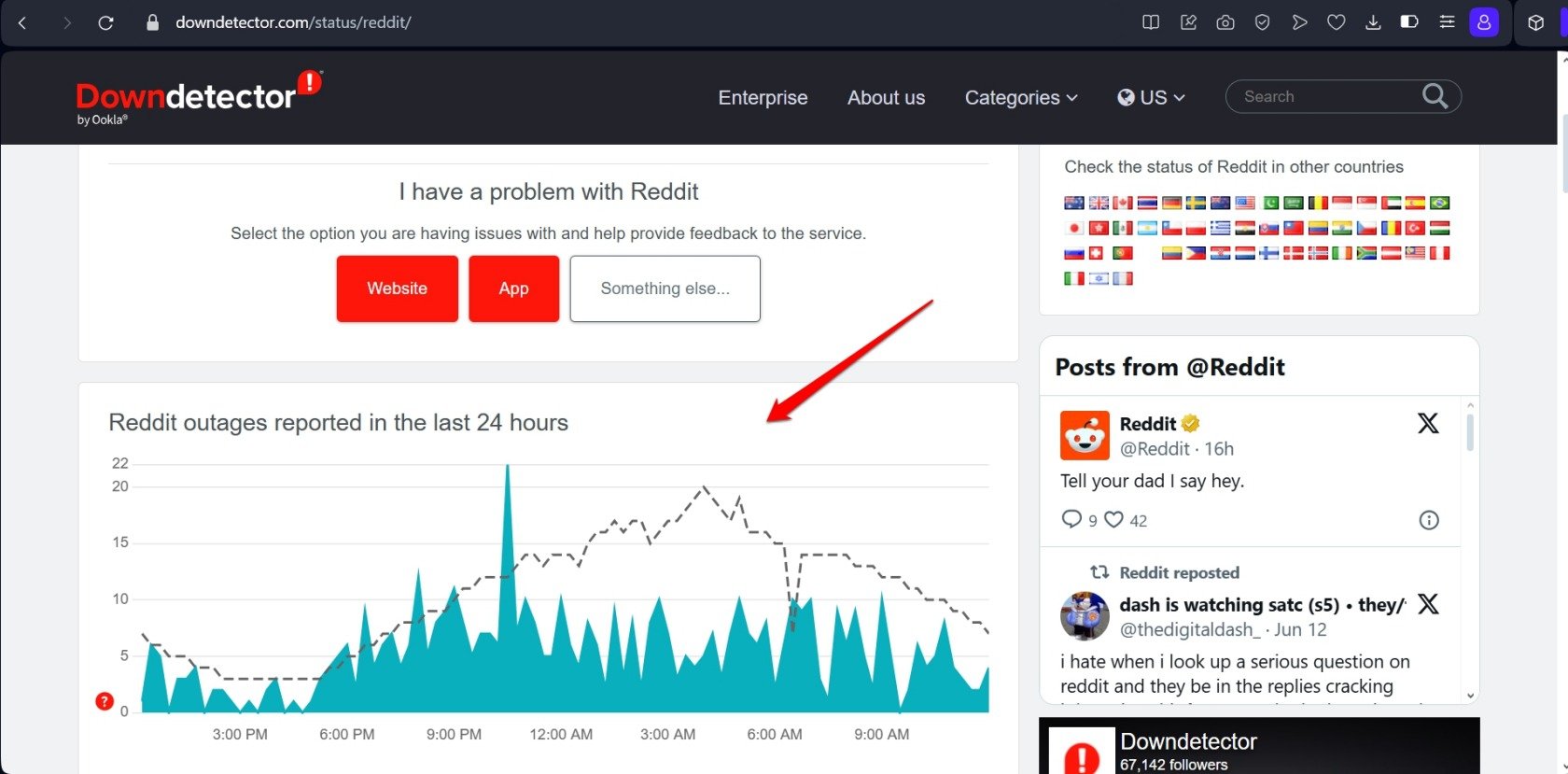Open the 'Reddit reposted' link
The height and width of the screenshot is (774, 1568).
tap(1179, 572)
